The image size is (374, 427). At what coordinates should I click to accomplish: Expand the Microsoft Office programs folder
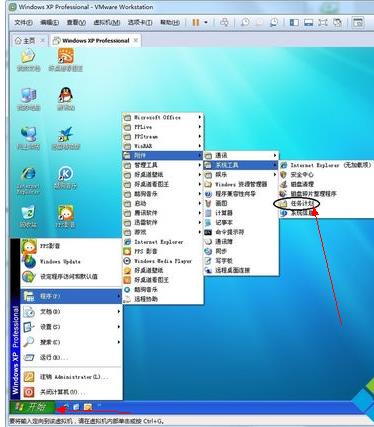[x=163, y=117]
